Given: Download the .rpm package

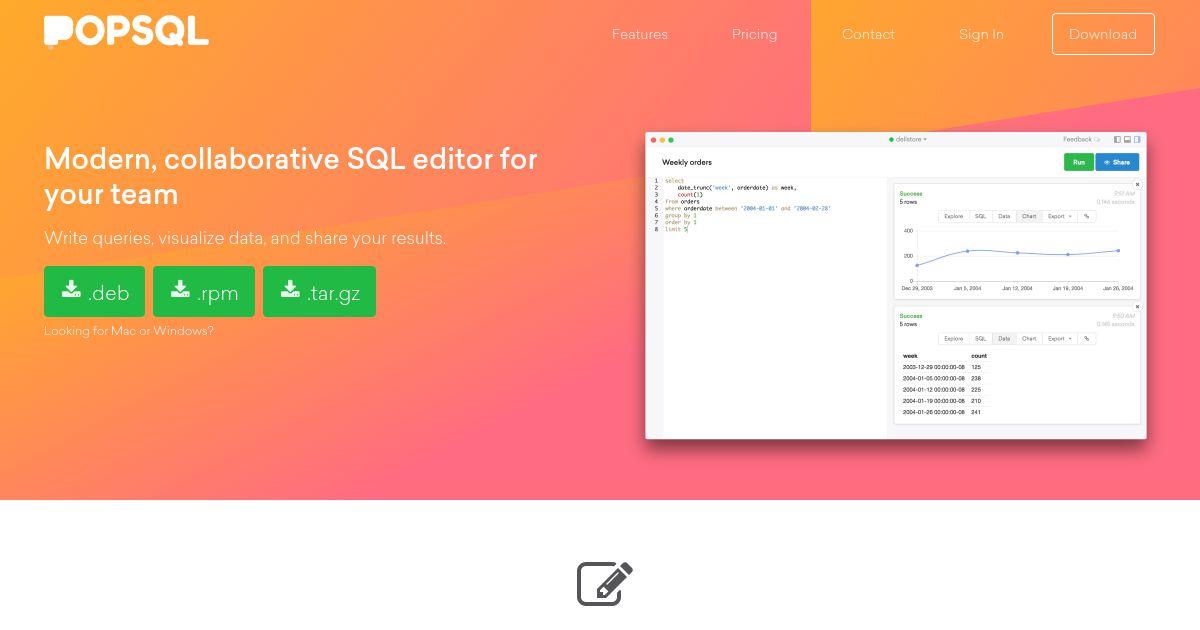Looking at the screenshot, I should [204, 291].
